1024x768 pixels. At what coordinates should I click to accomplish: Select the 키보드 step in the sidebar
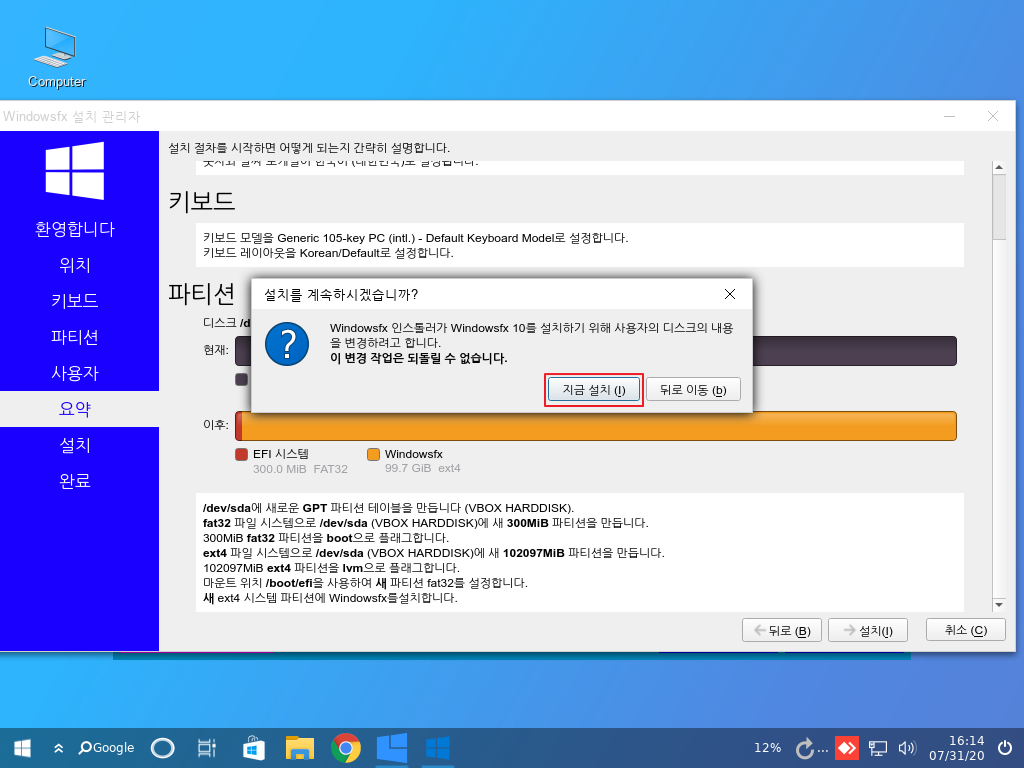tap(75, 301)
